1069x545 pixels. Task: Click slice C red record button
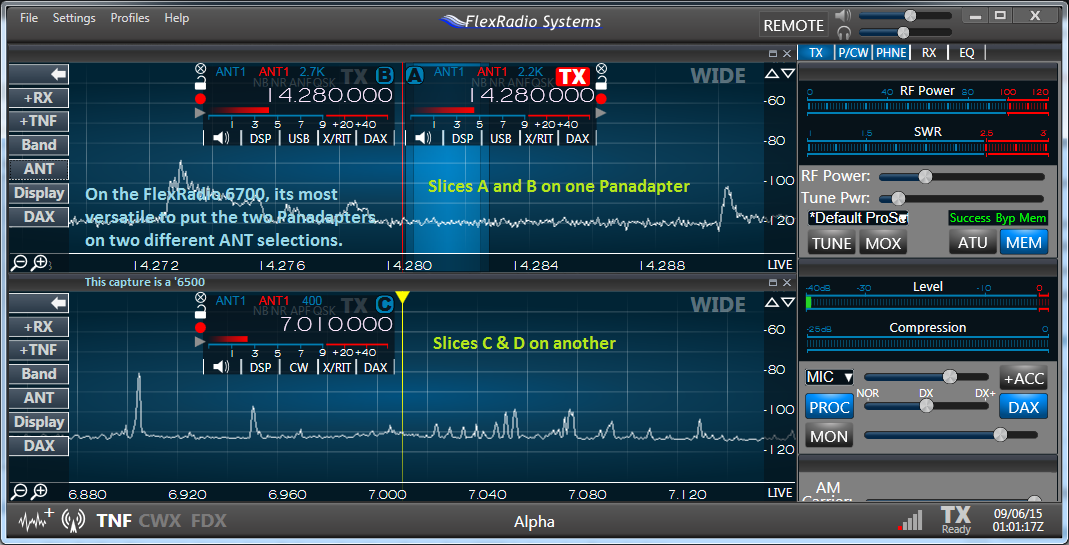click(x=200, y=327)
